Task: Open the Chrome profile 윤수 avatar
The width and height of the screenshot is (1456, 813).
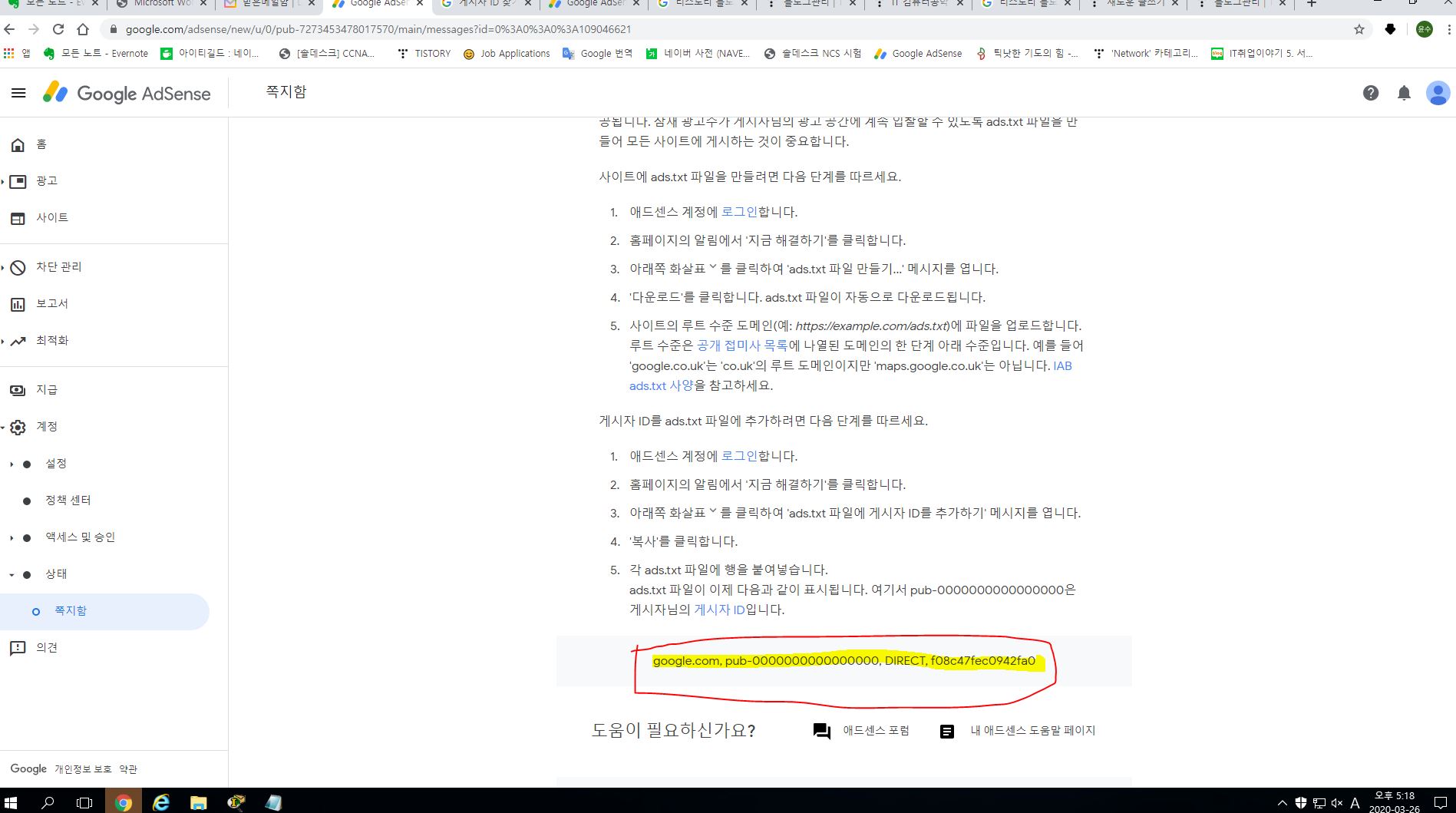Action: 1425,29
